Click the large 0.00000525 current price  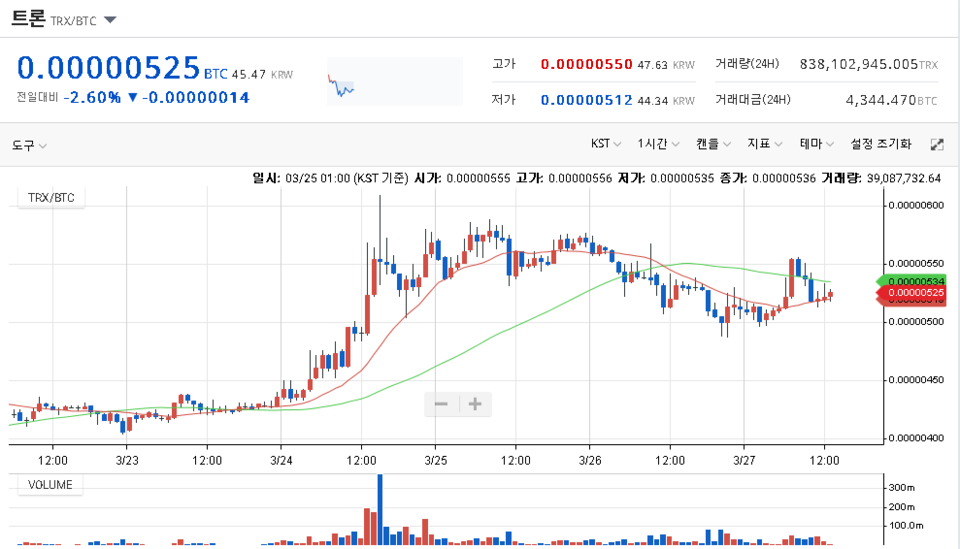(x=108, y=67)
